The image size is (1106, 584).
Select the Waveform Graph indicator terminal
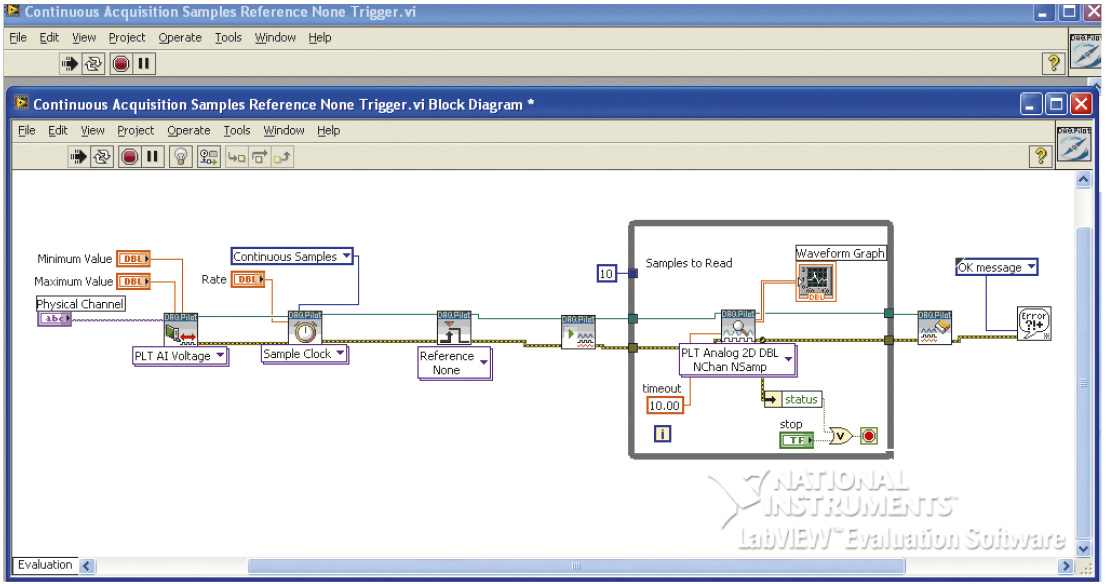(816, 282)
